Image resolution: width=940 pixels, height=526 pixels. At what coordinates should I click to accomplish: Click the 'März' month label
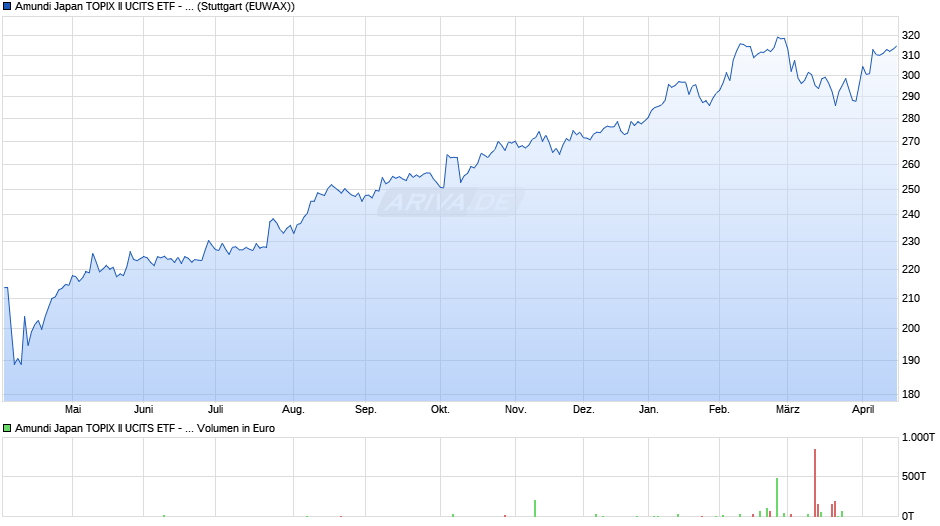(x=788, y=409)
